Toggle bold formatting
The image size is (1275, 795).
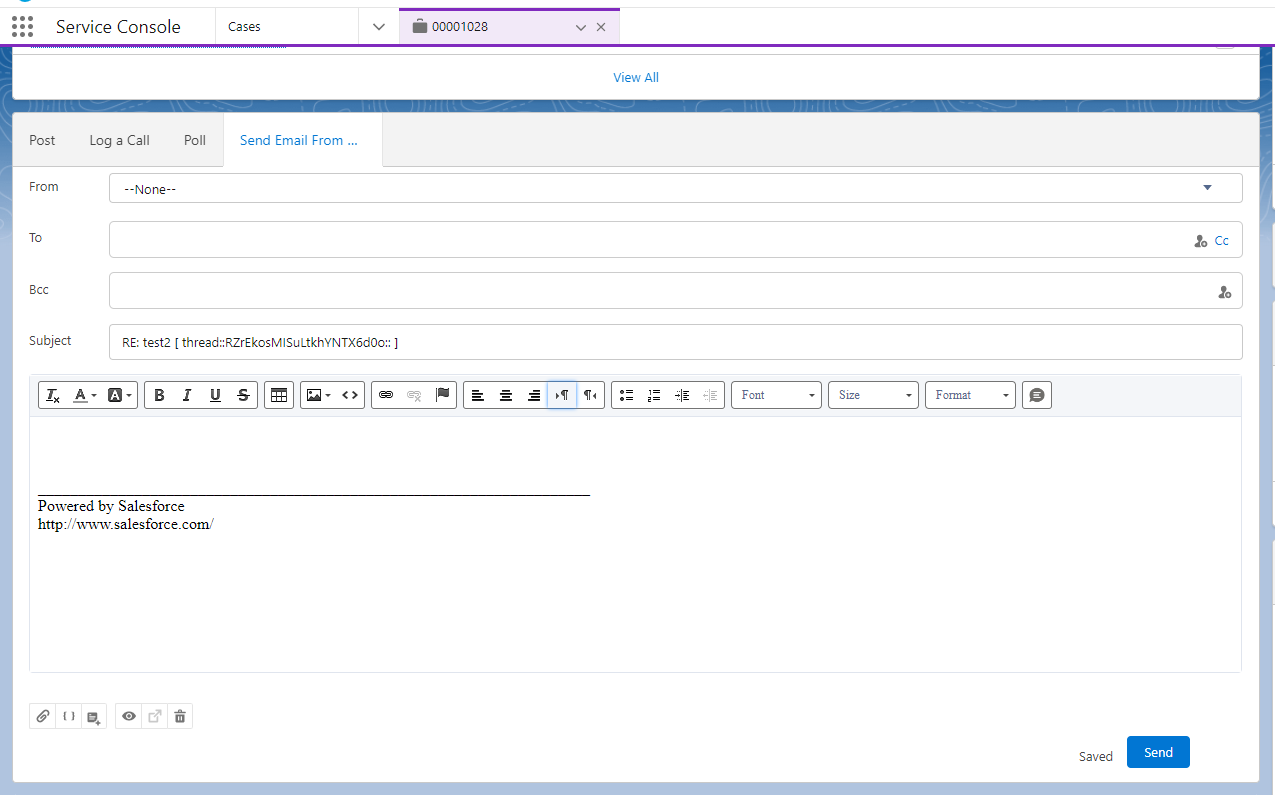pos(159,395)
